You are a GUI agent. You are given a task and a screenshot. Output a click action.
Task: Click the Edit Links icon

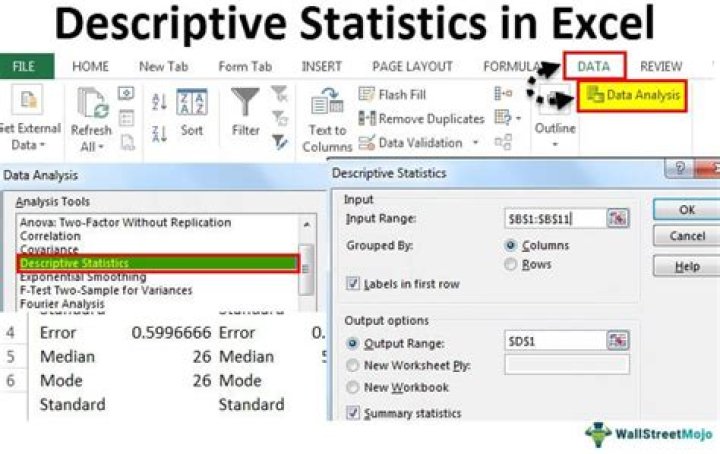[x=127, y=142]
